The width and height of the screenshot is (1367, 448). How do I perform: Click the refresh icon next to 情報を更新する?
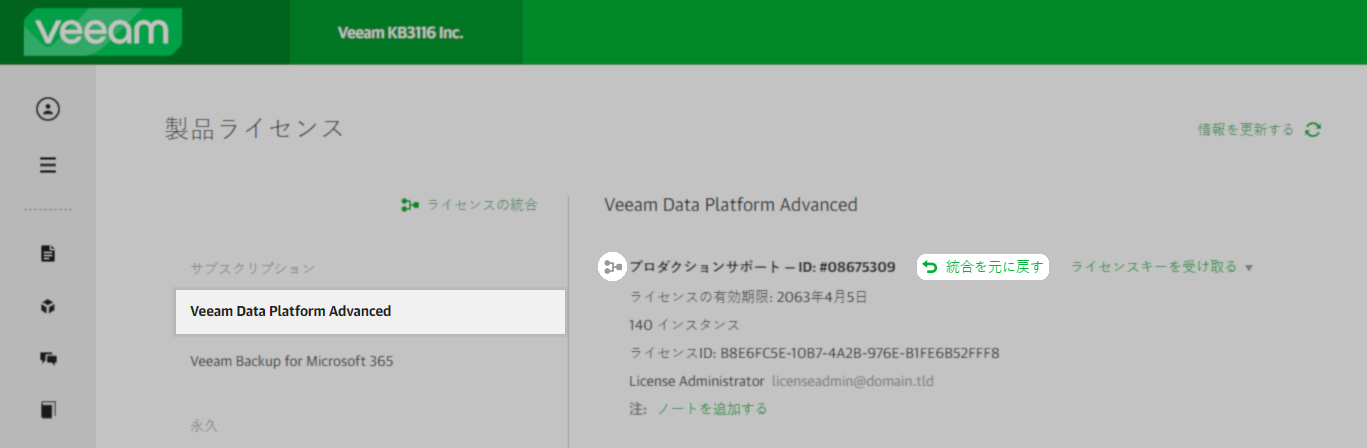(x=1314, y=130)
